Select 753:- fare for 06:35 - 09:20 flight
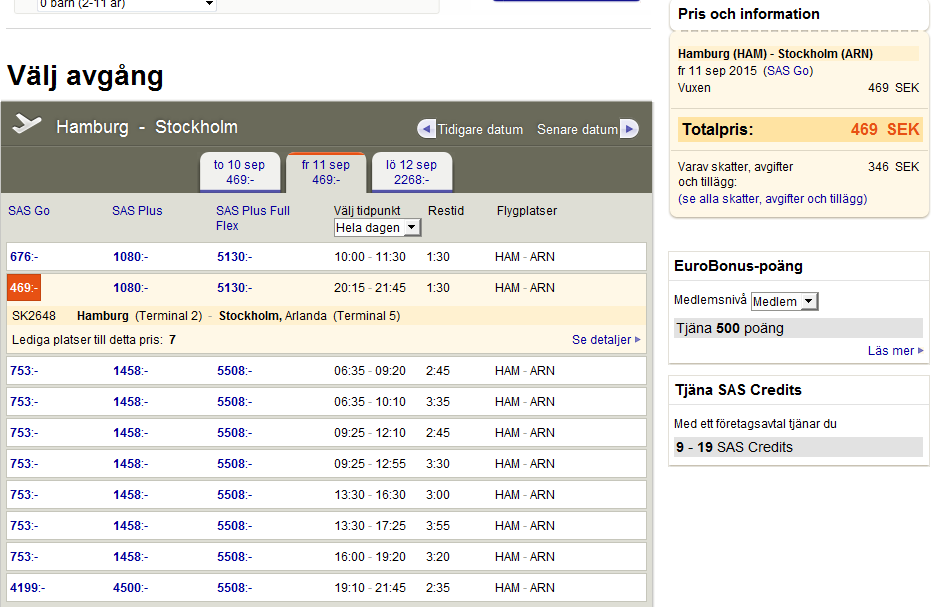 tap(24, 371)
